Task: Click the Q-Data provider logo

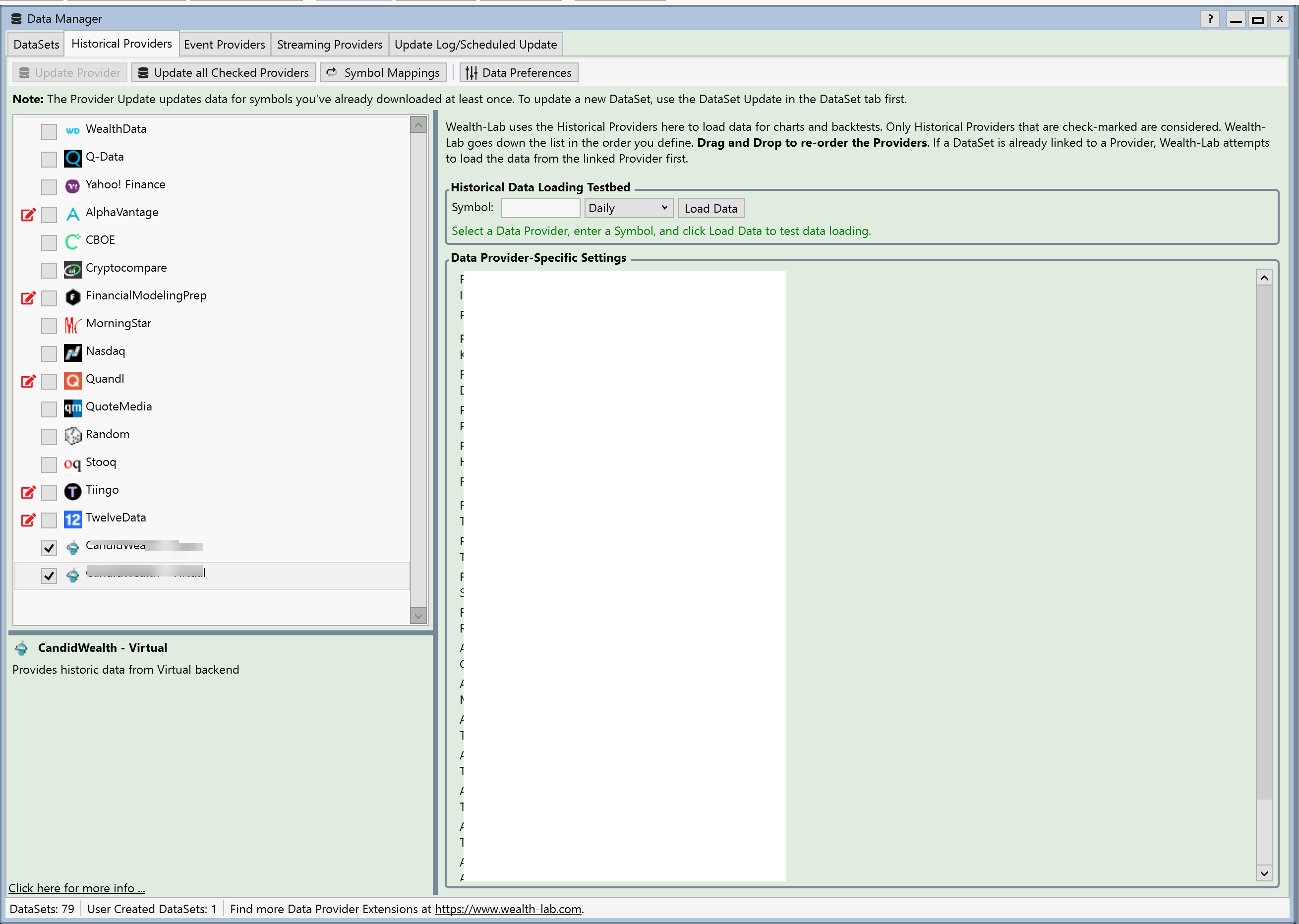Action: (x=72, y=158)
